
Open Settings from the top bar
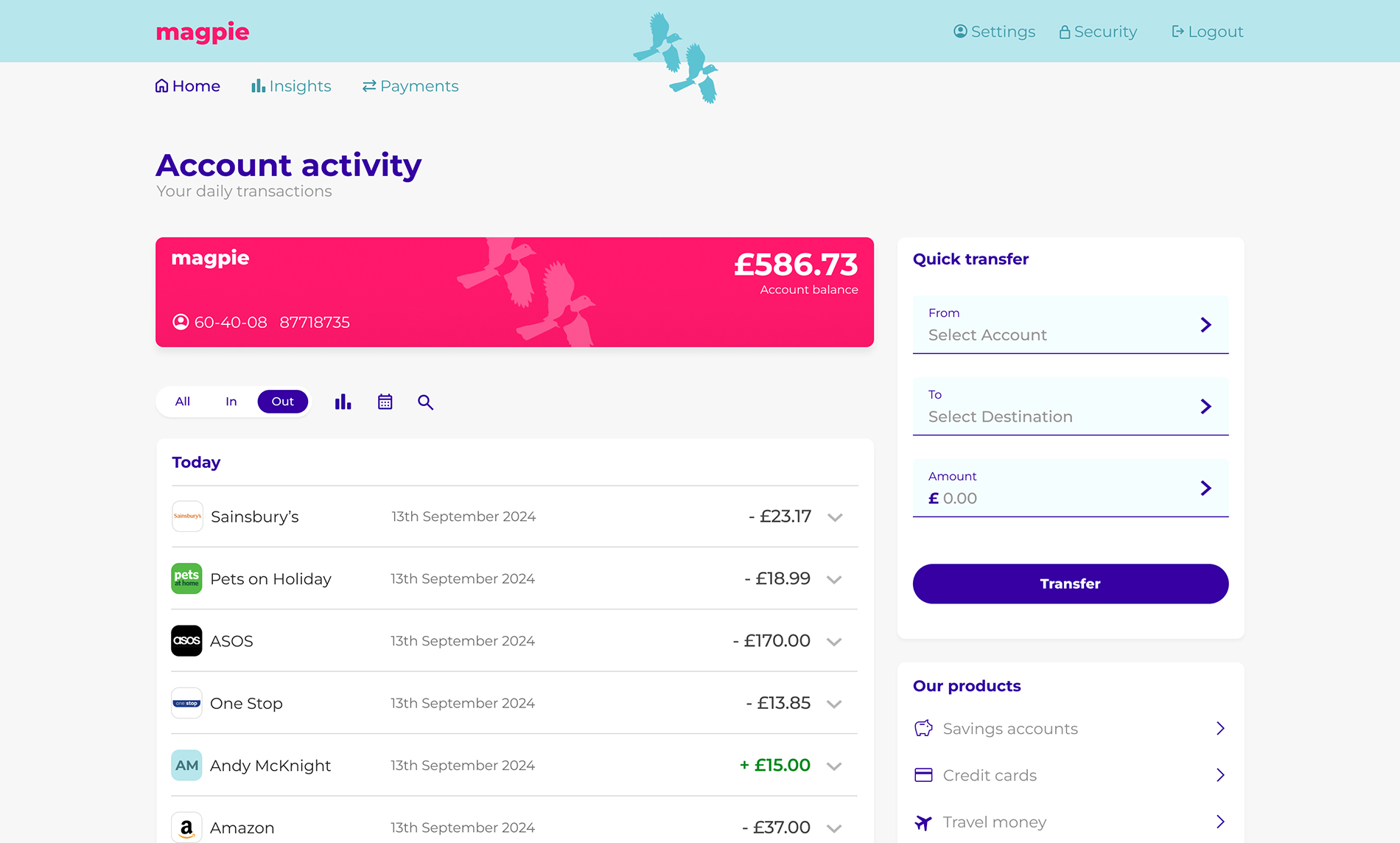[x=994, y=32]
